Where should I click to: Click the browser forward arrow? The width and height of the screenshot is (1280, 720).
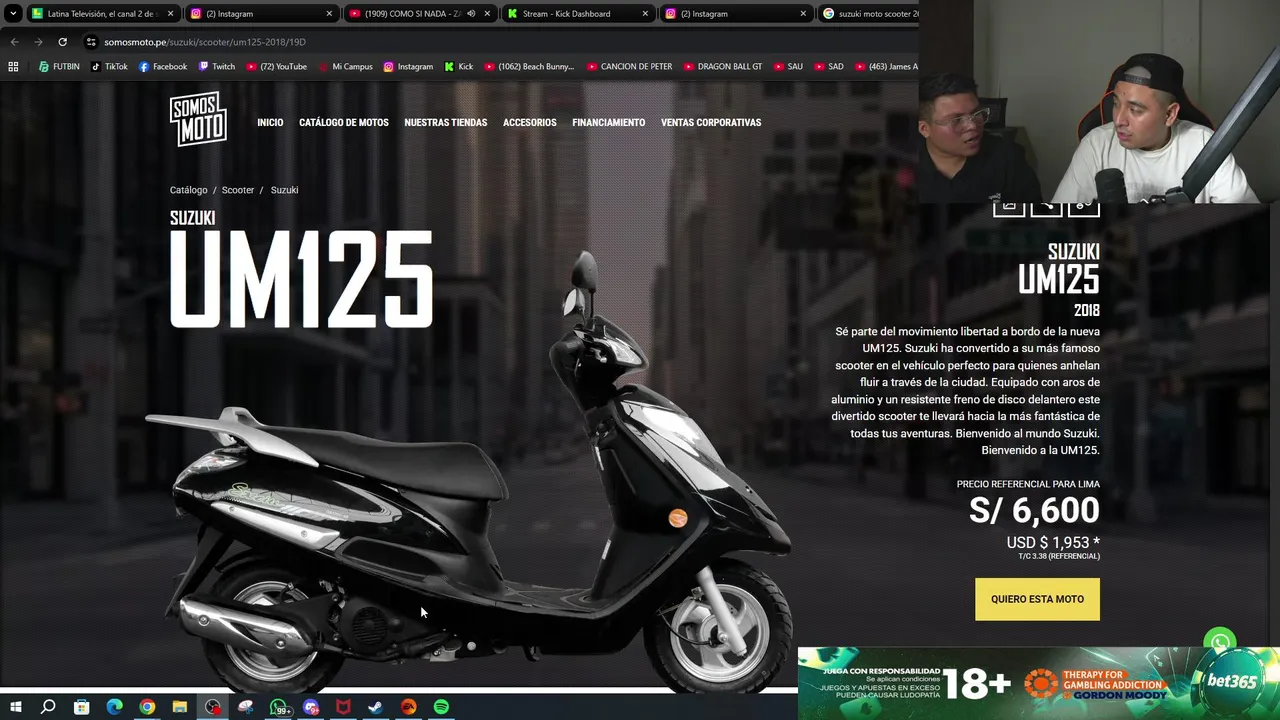38,42
